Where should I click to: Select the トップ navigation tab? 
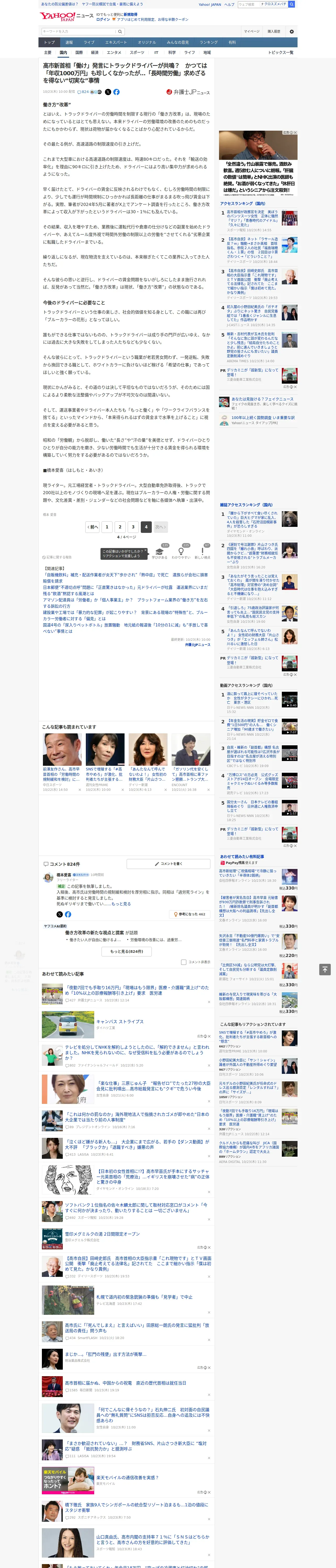click(x=49, y=43)
